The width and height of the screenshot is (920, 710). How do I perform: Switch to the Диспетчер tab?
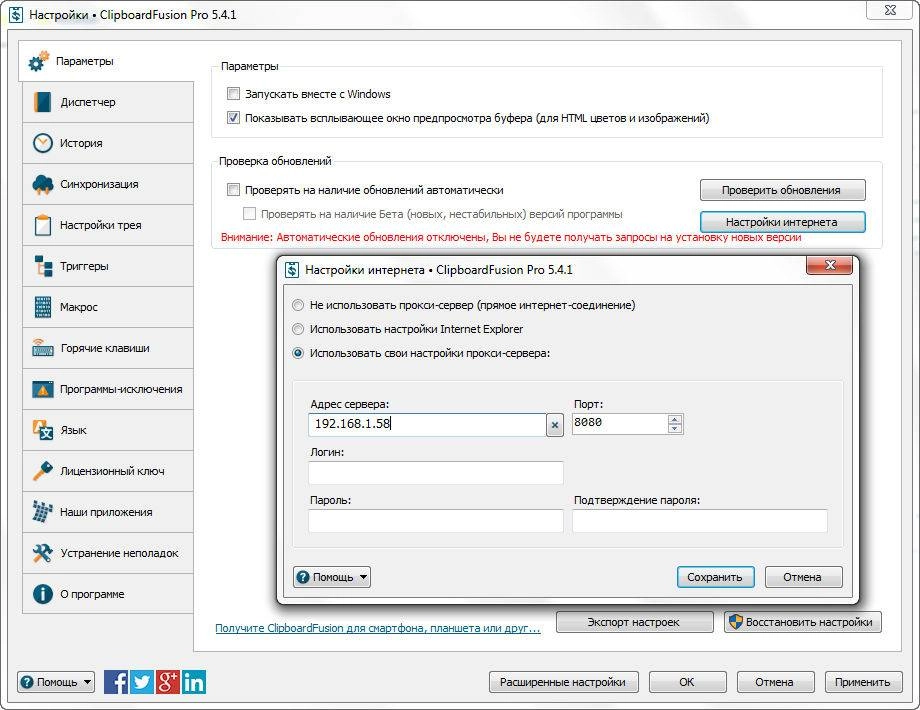pos(108,102)
